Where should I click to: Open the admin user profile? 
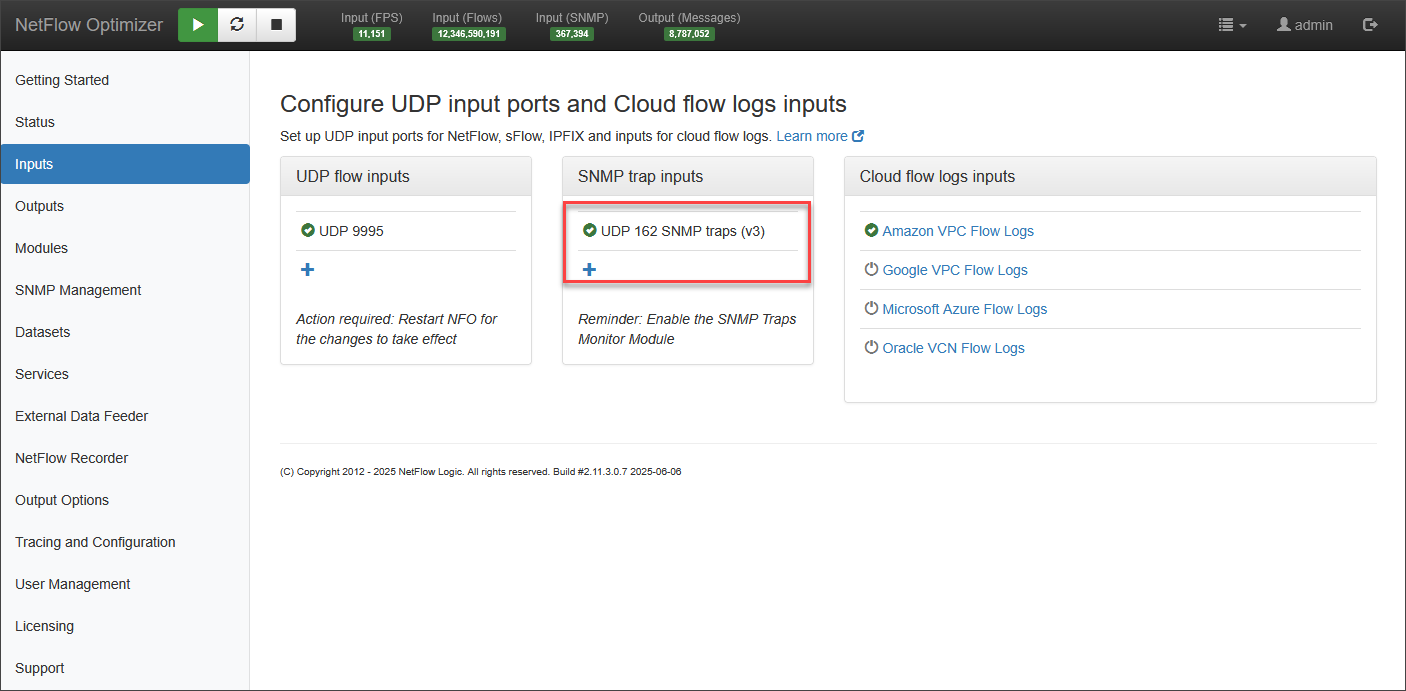pyautogui.click(x=1304, y=25)
